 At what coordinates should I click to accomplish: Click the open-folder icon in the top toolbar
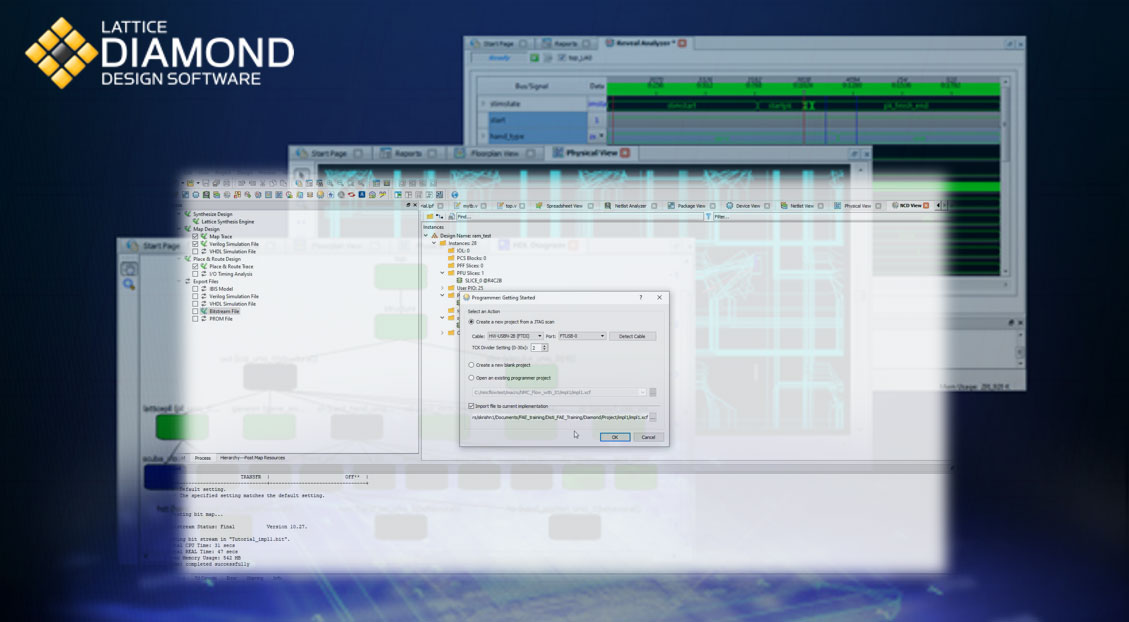pos(190,184)
